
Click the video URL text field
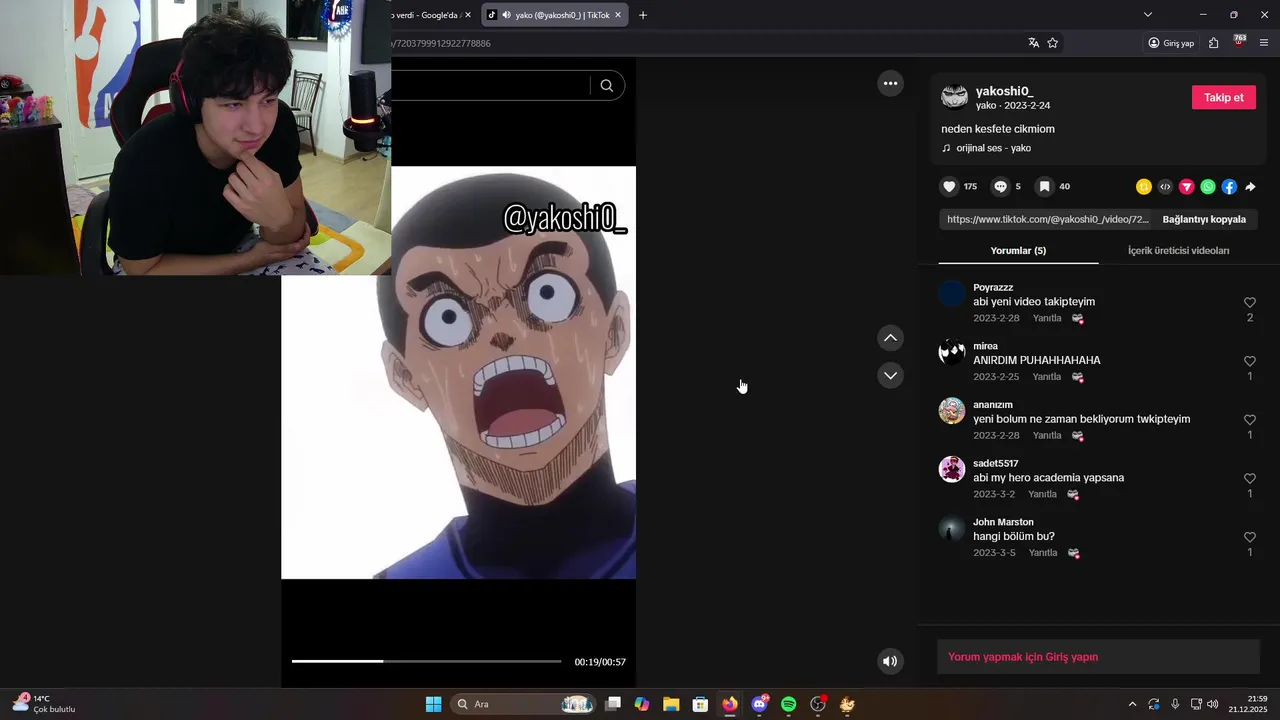(1047, 219)
